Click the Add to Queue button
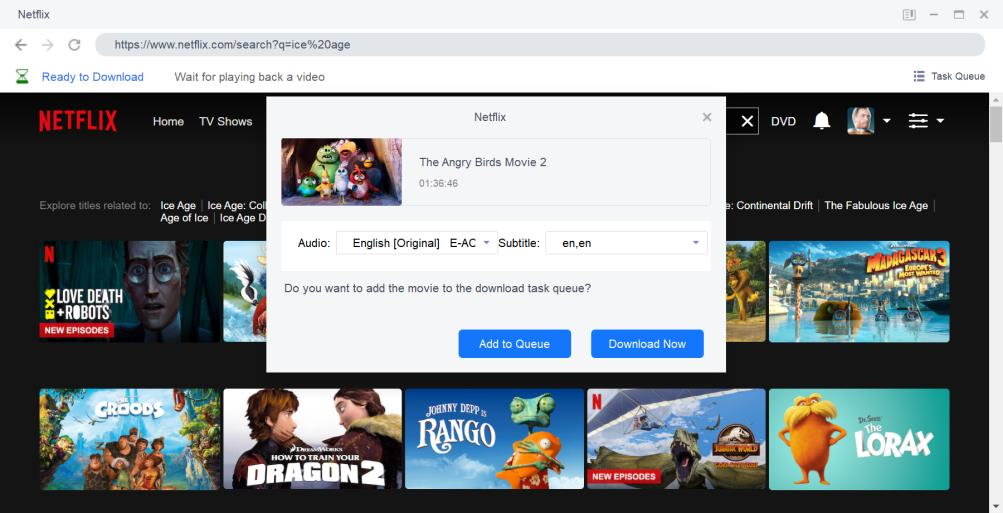The image size is (1003, 513). (x=514, y=343)
